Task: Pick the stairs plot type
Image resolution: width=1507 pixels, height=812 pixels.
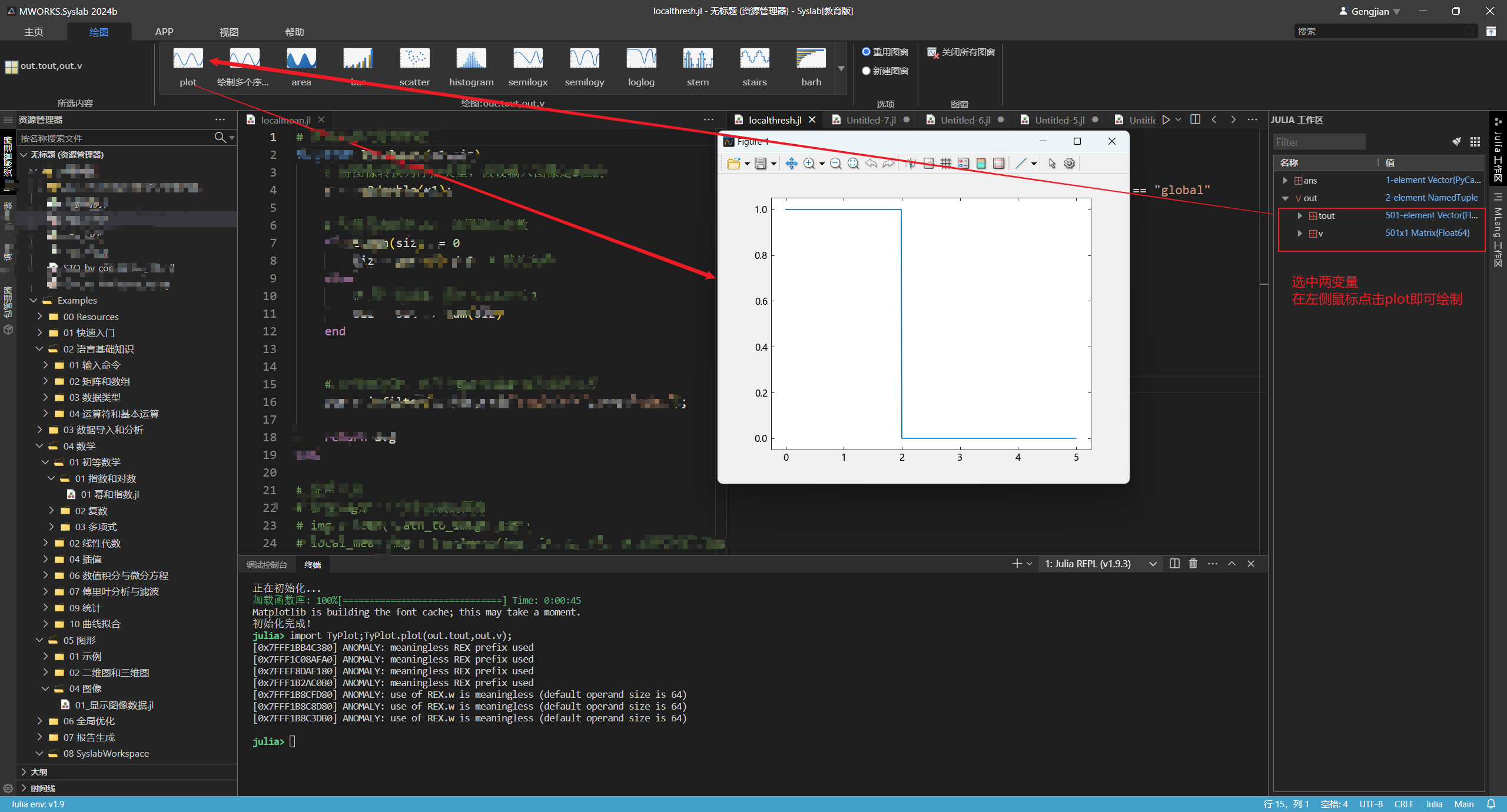Action: (x=755, y=59)
